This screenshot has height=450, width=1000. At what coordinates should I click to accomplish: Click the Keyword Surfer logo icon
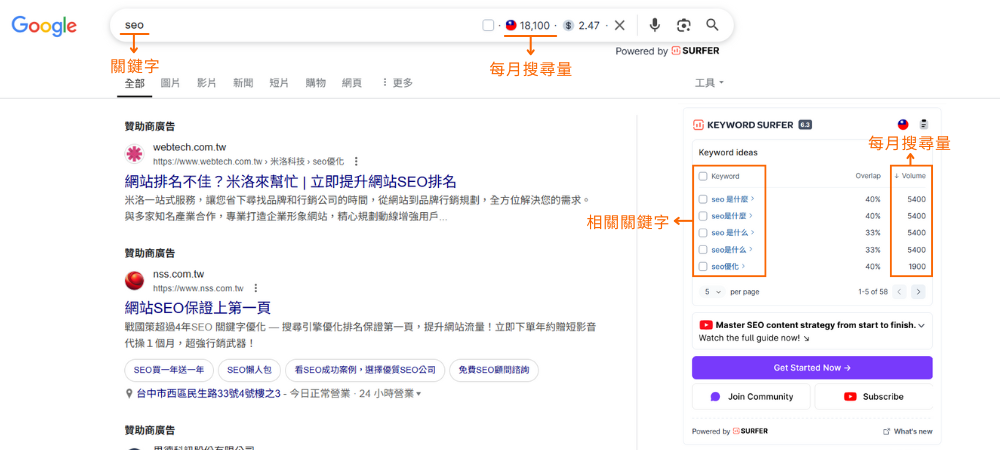[x=698, y=125]
